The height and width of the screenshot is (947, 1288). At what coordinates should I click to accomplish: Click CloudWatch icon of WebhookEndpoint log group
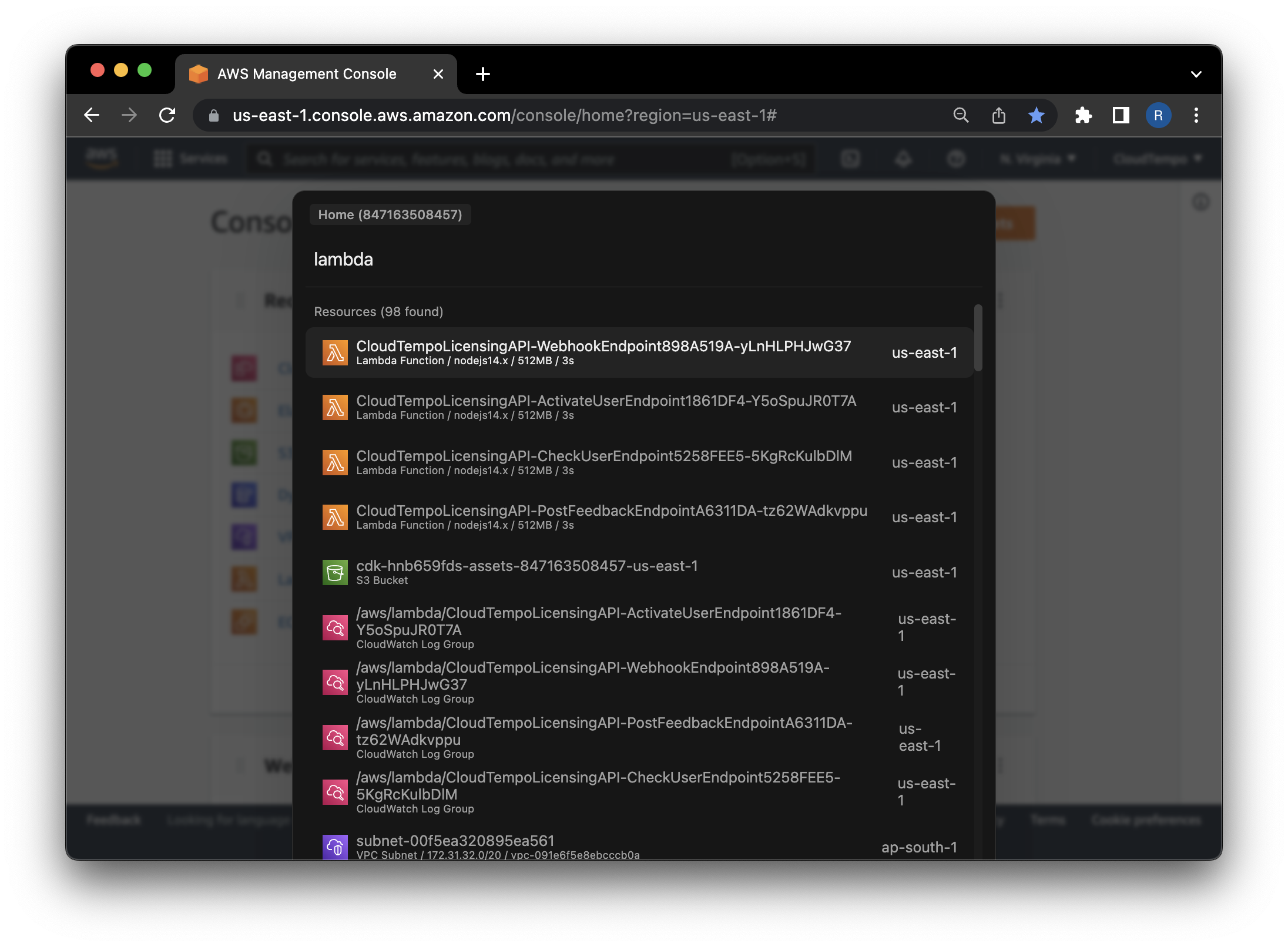click(x=335, y=682)
